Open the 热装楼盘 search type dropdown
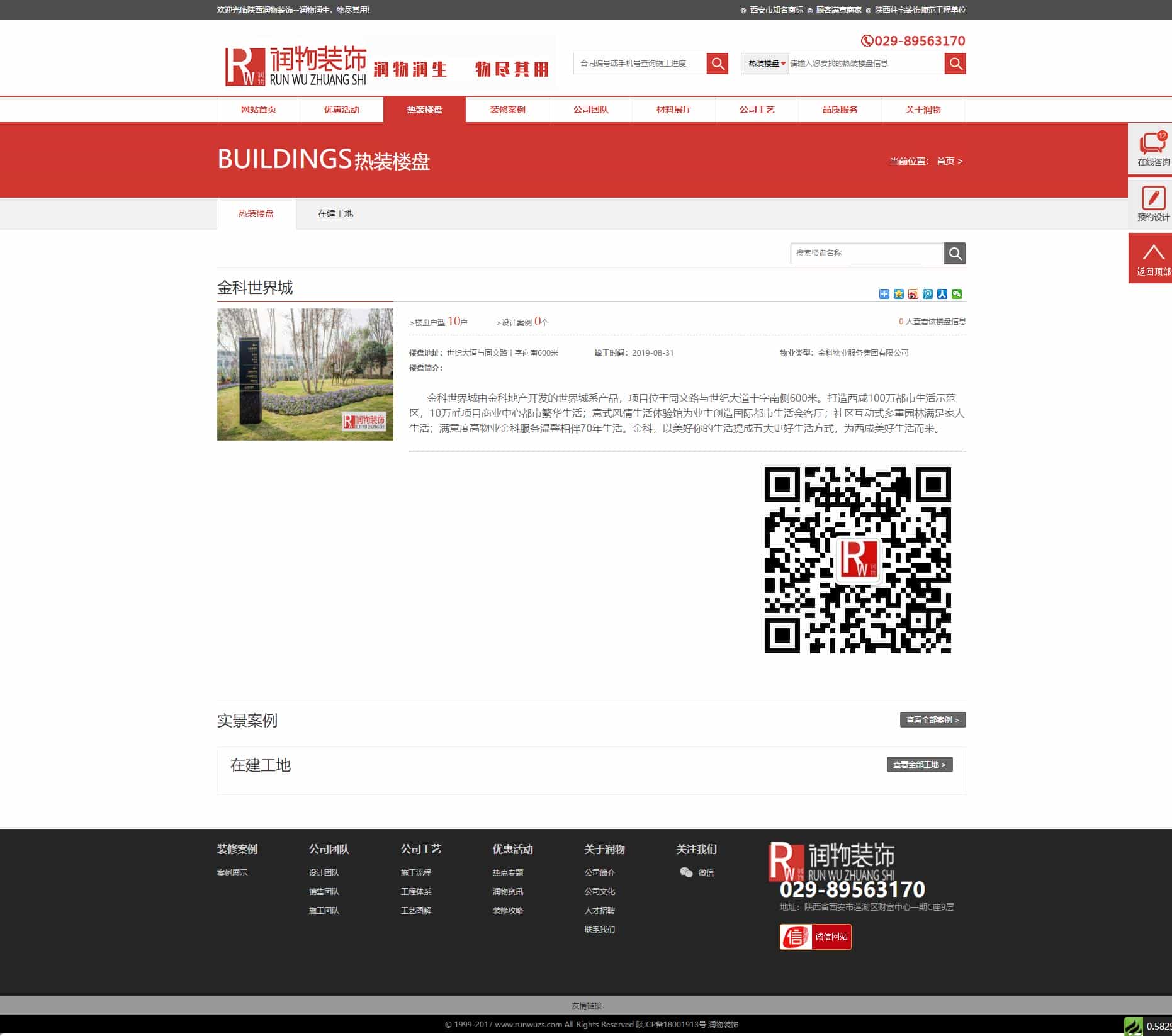Viewport: 1172px width, 1036px height. [x=765, y=64]
